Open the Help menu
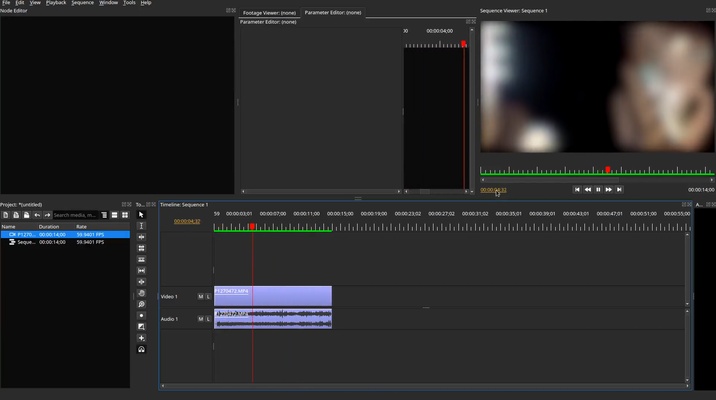This screenshot has width=716, height=400. [x=146, y=3]
